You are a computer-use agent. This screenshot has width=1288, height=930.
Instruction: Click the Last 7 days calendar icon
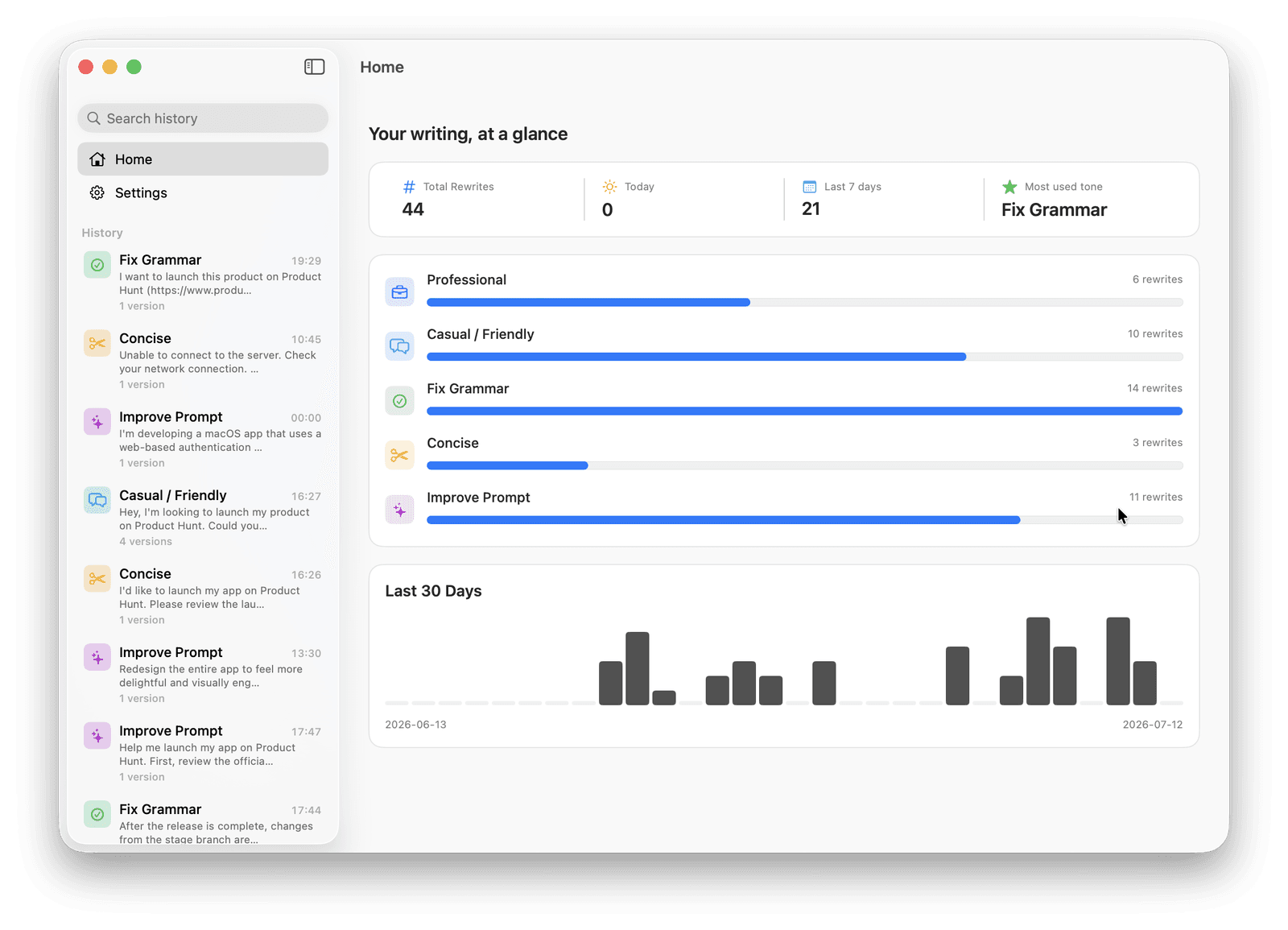point(810,187)
